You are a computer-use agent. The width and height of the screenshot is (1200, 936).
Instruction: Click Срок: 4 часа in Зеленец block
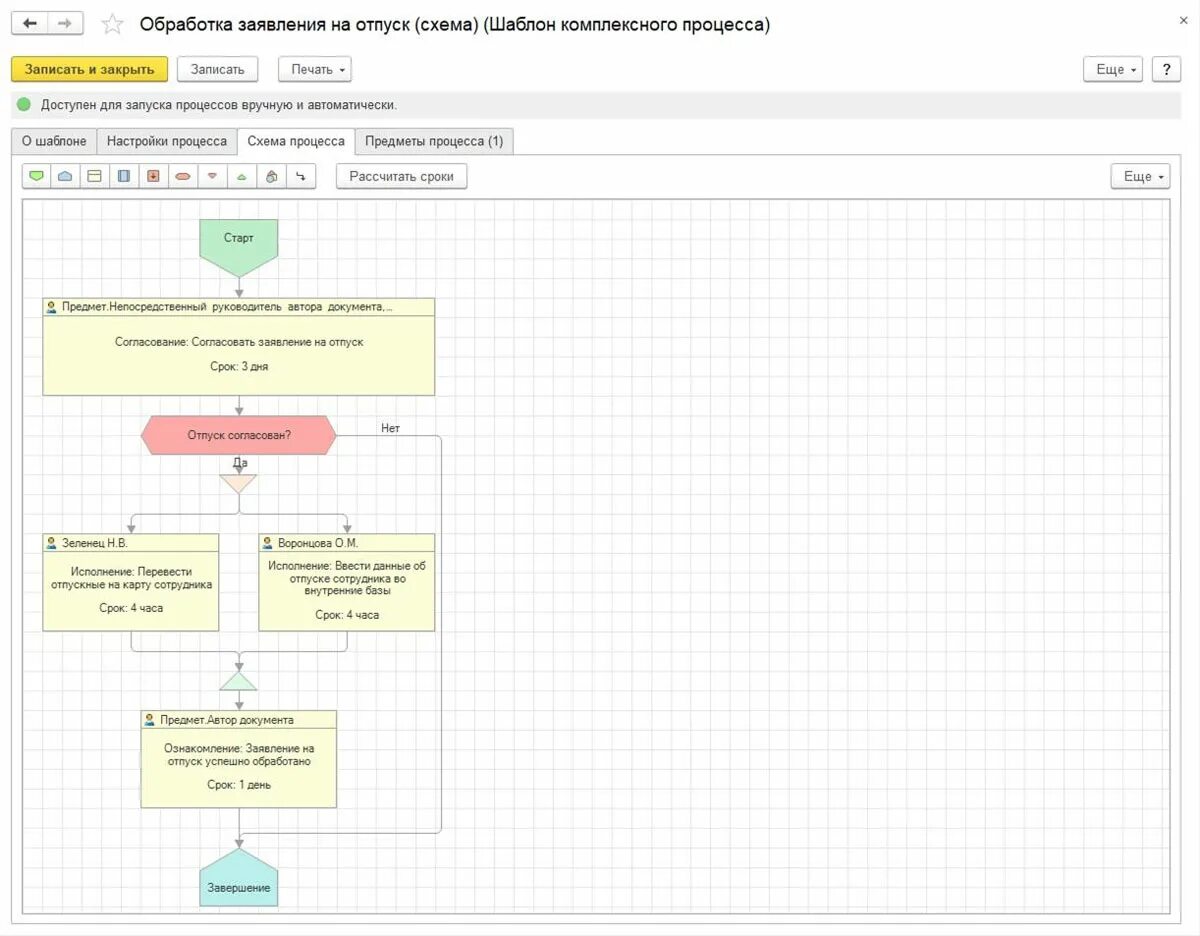click(x=131, y=608)
